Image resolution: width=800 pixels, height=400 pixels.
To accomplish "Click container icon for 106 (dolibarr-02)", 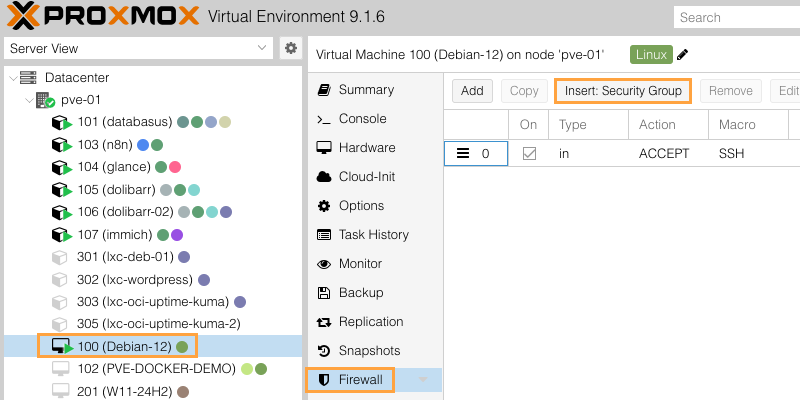I will click(x=62, y=212).
